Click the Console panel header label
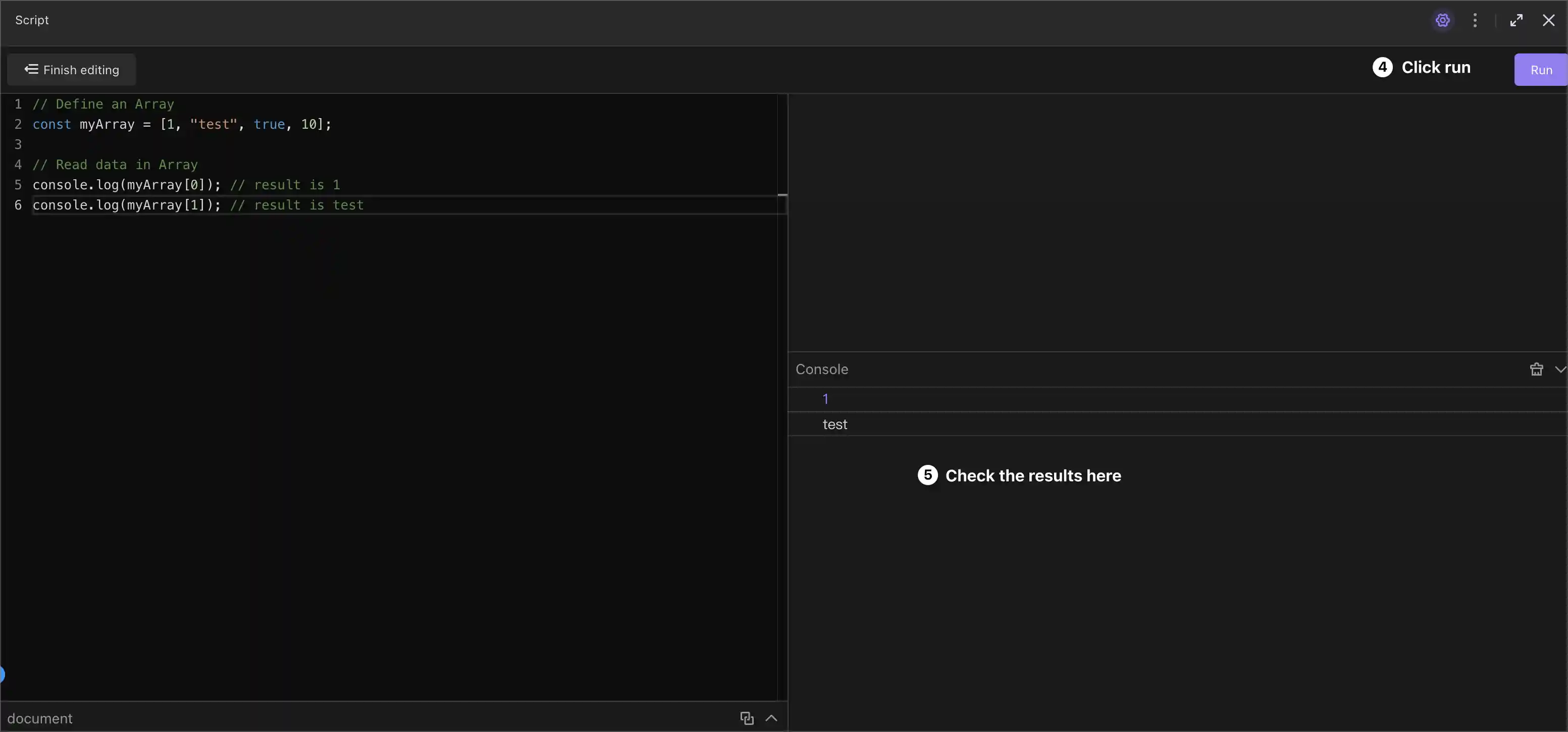 tap(822, 370)
